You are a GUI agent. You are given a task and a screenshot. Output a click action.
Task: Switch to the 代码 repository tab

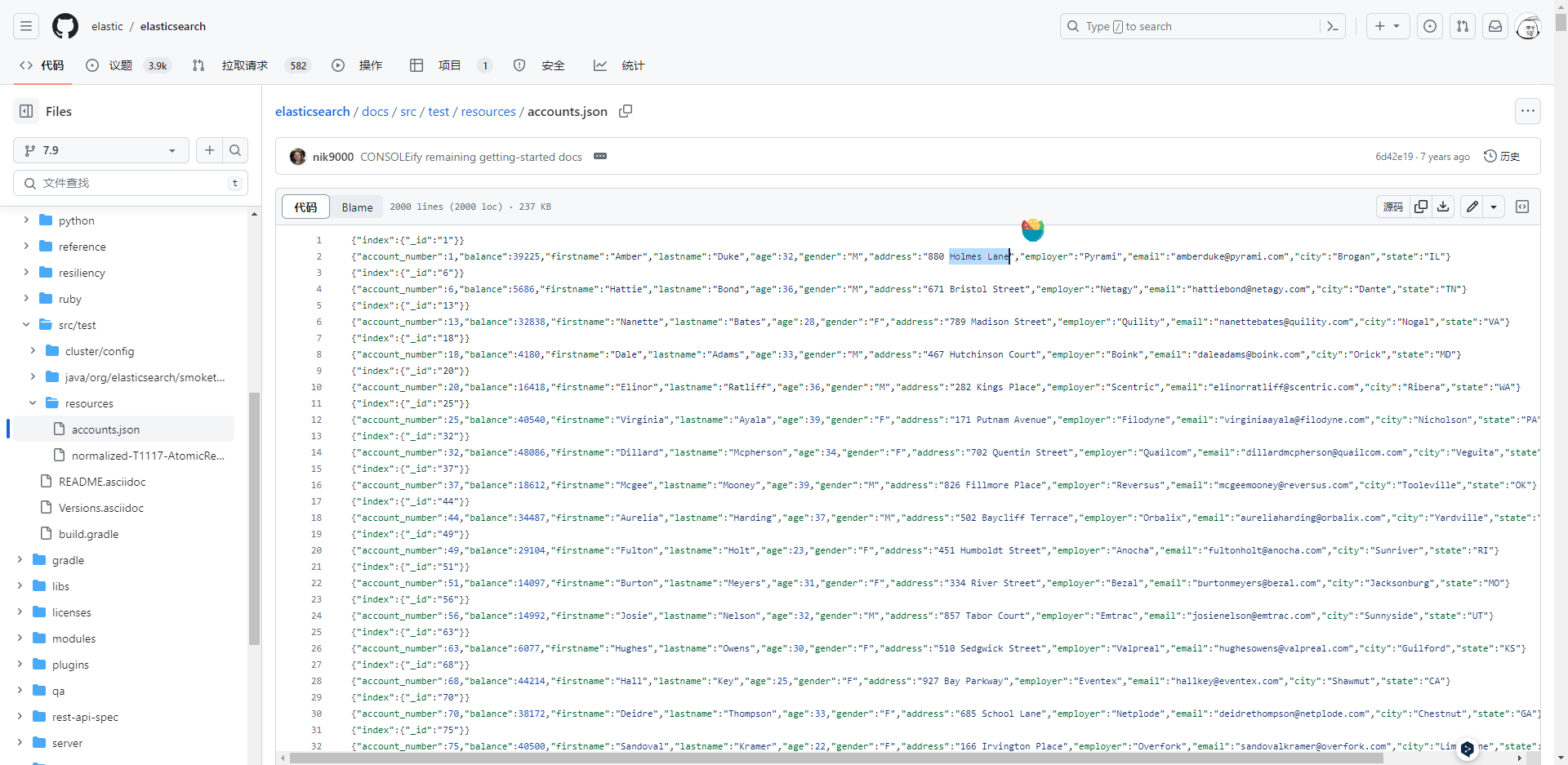42,65
